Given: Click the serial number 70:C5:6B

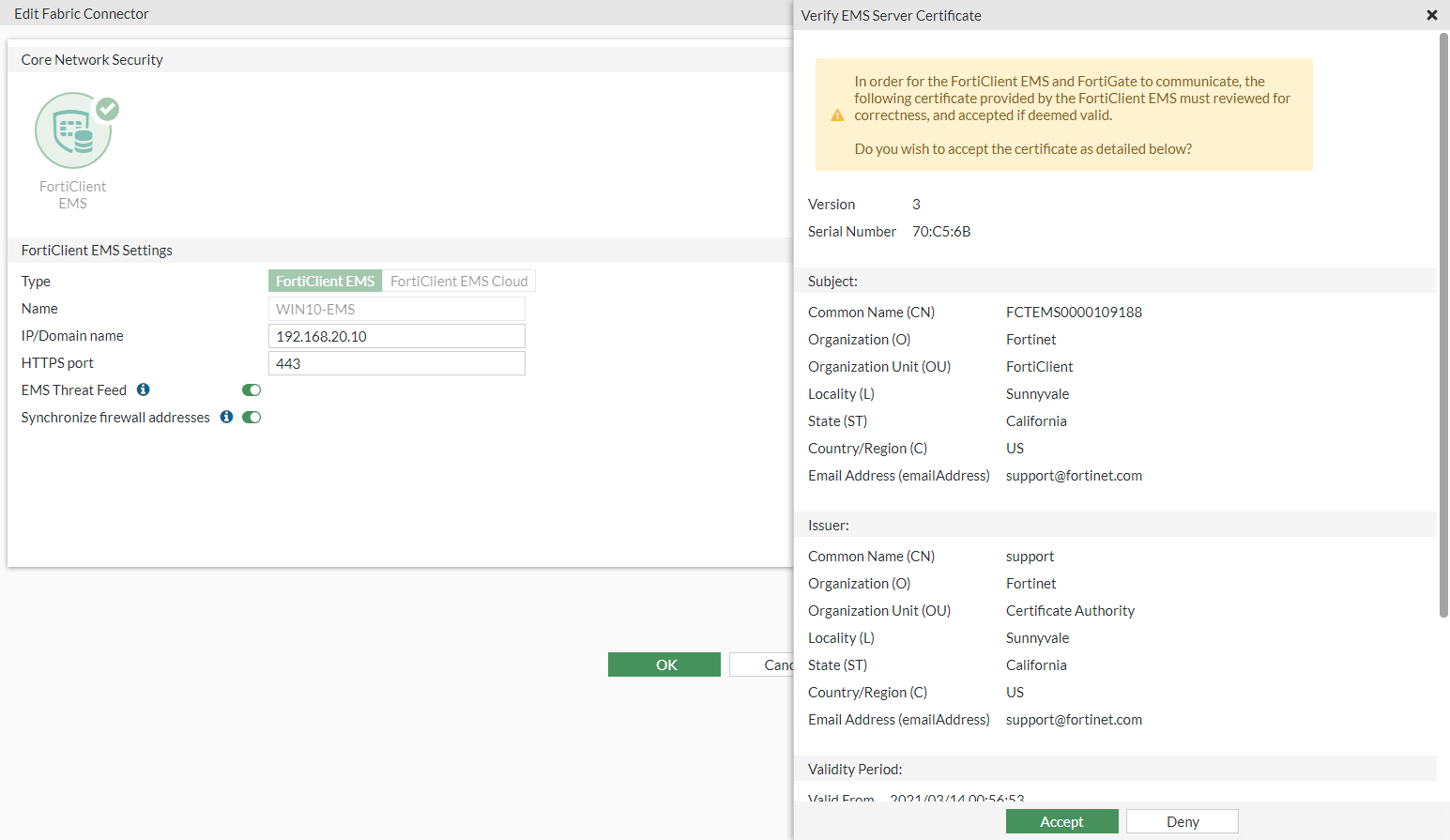Looking at the screenshot, I should click(x=941, y=232).
